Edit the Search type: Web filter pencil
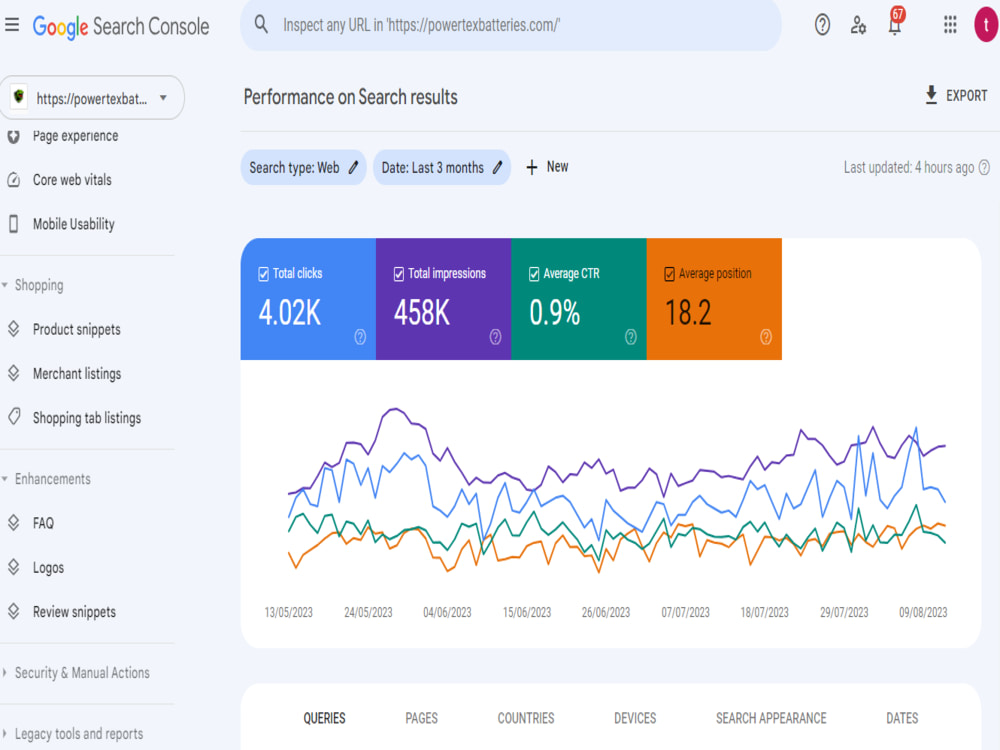This screenshot has height=750, width=1000. click(353, 168)
